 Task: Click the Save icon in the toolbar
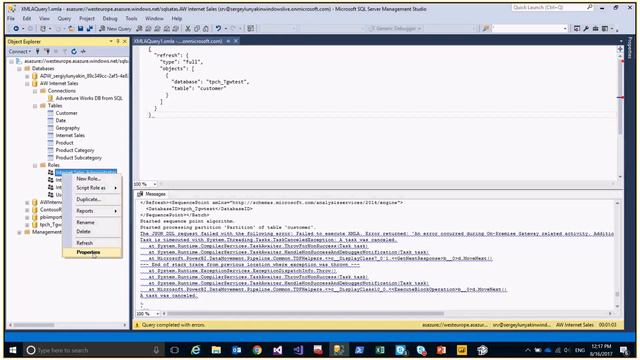pos(81,29)
